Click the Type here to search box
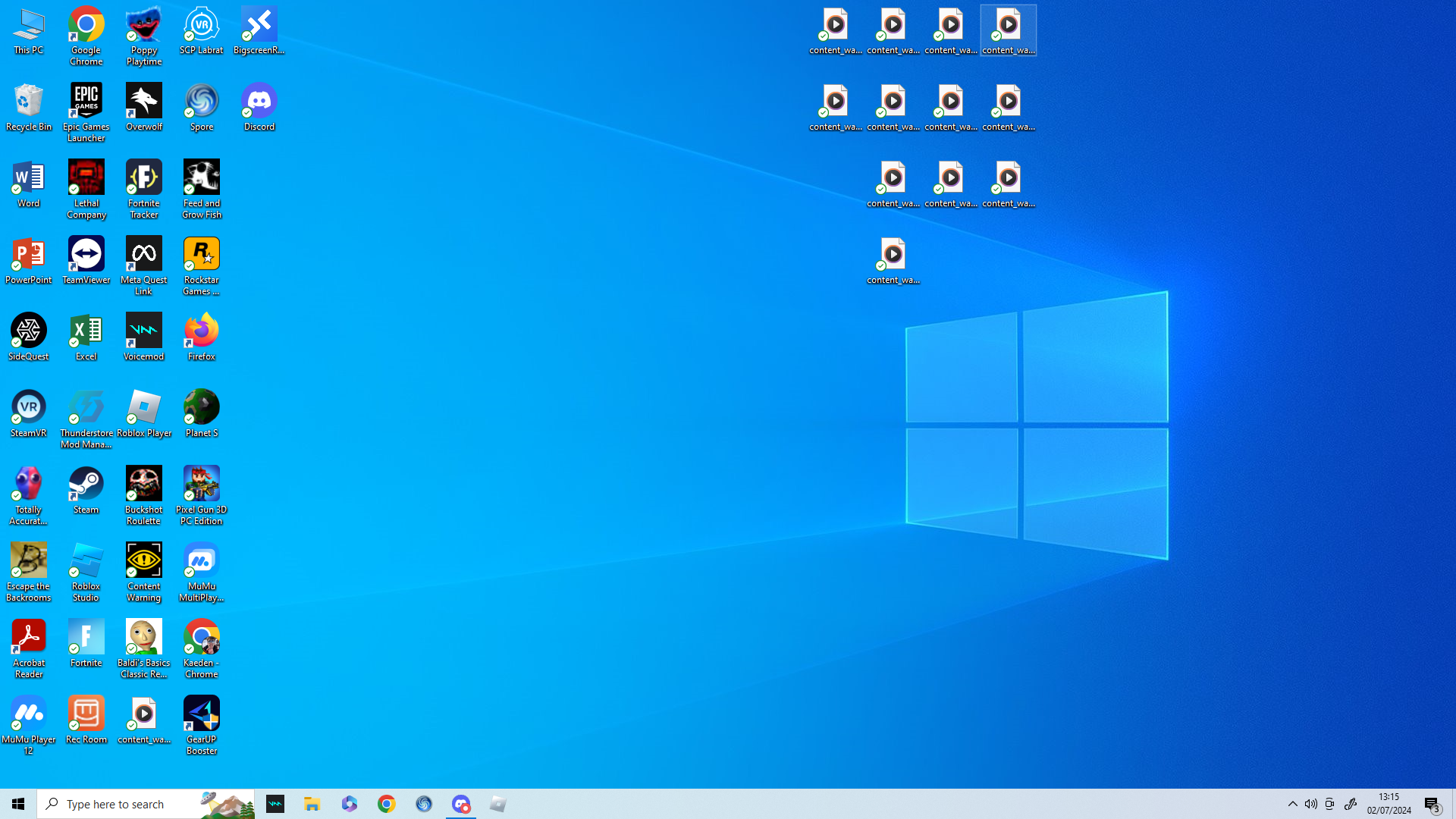This screenshot has height=819, width=1456. point(146,804)
